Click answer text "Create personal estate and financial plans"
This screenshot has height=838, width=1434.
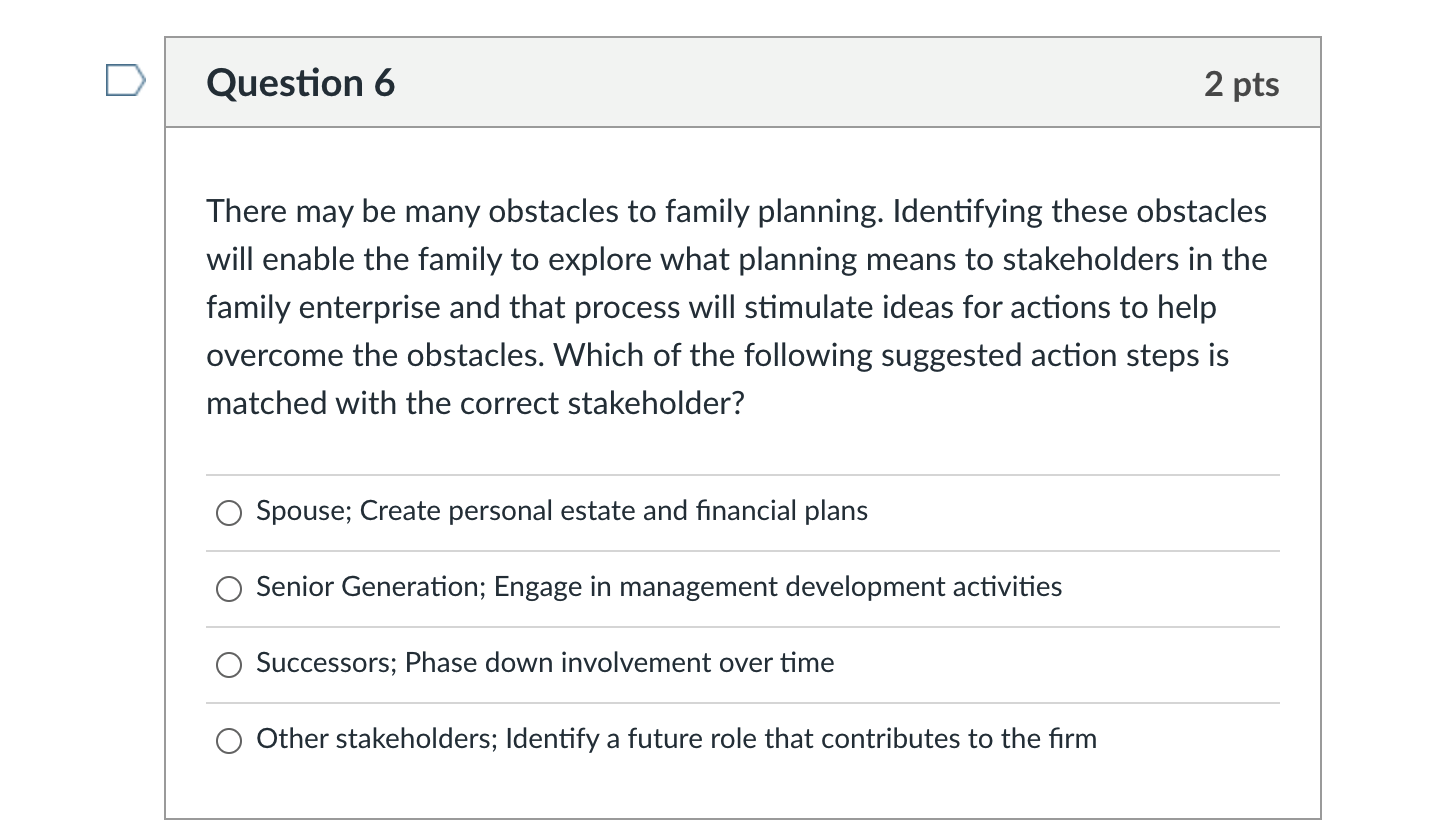point(613,511)
